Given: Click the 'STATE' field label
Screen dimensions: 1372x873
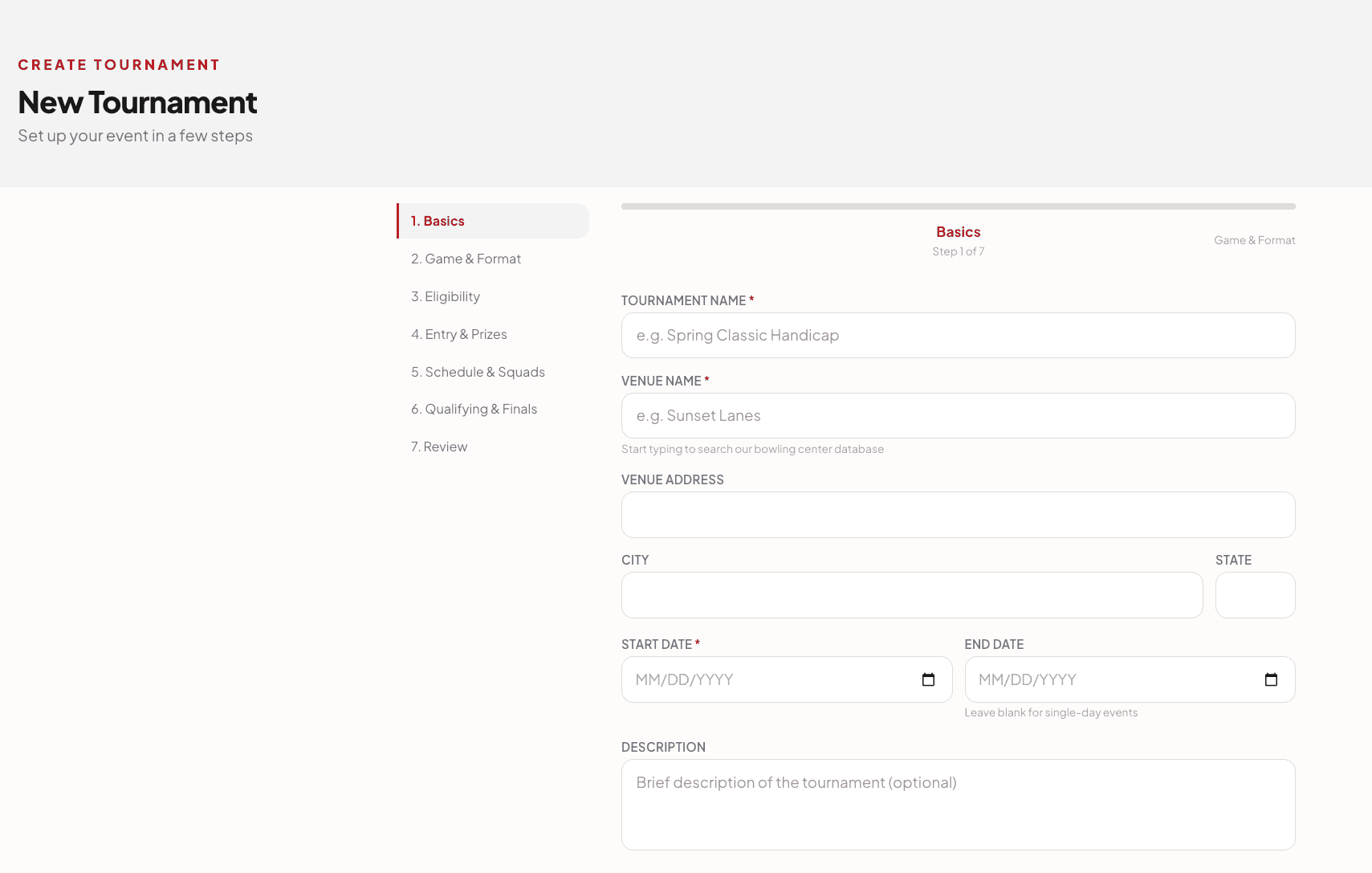Looking at the screenshot, I should coord(1233,560).
